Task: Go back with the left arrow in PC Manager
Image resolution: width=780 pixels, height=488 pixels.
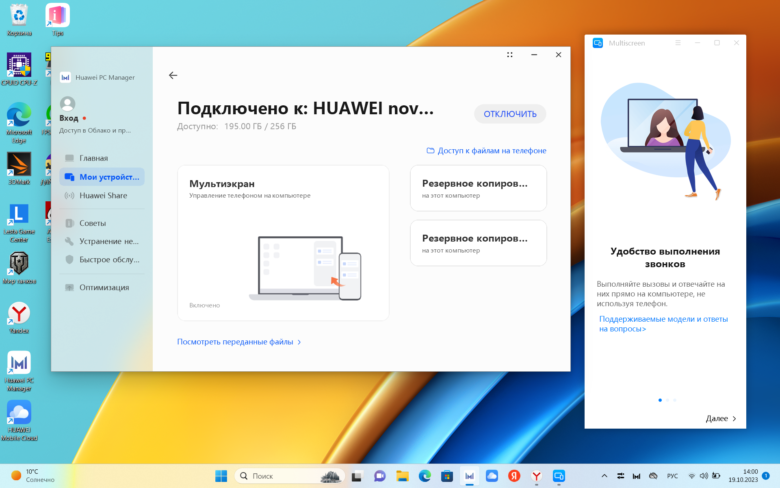Action: click(x=173, y=75)
